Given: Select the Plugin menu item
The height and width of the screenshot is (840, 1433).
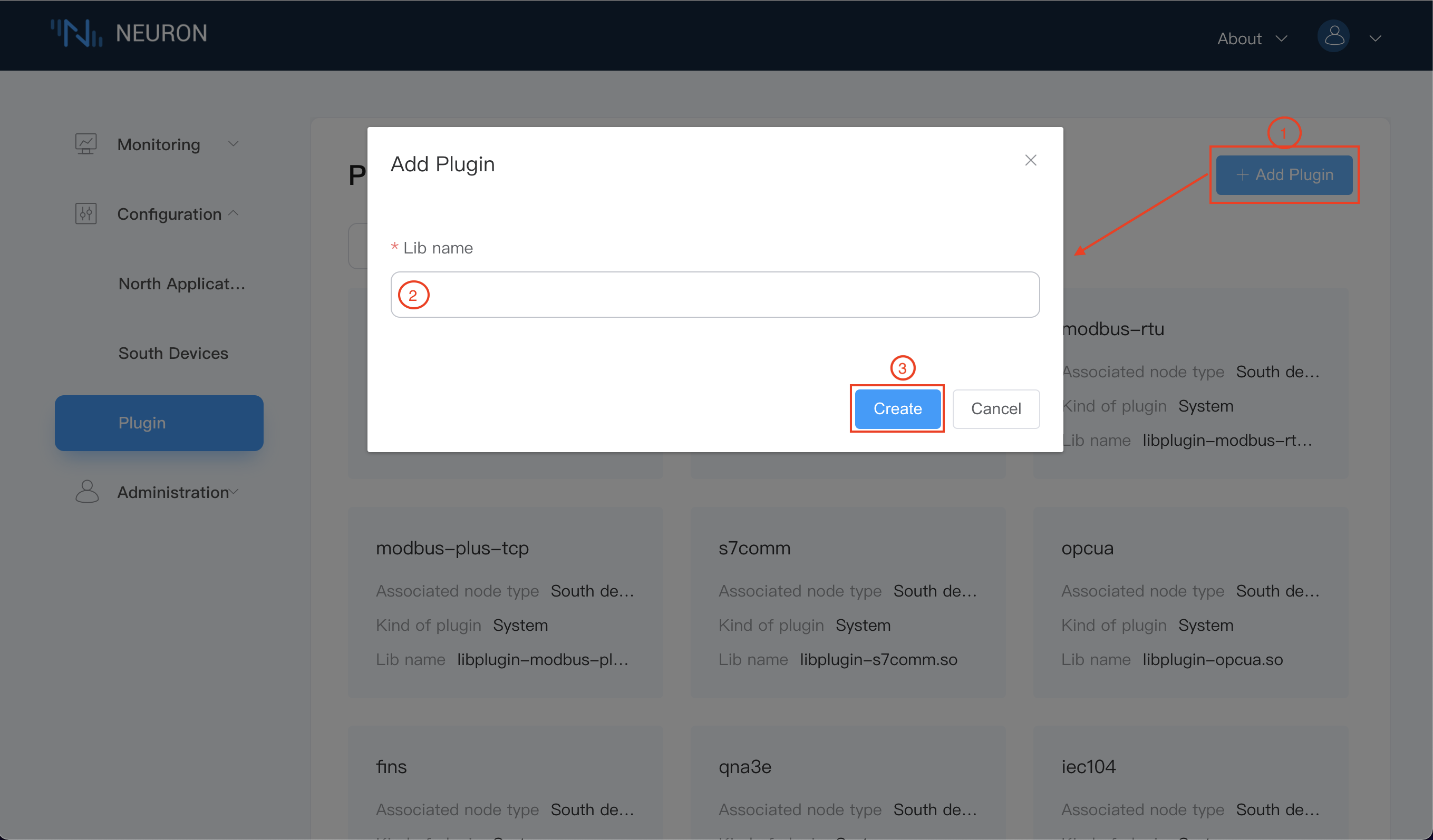Looking at the screenshot, I should [159, 423].
